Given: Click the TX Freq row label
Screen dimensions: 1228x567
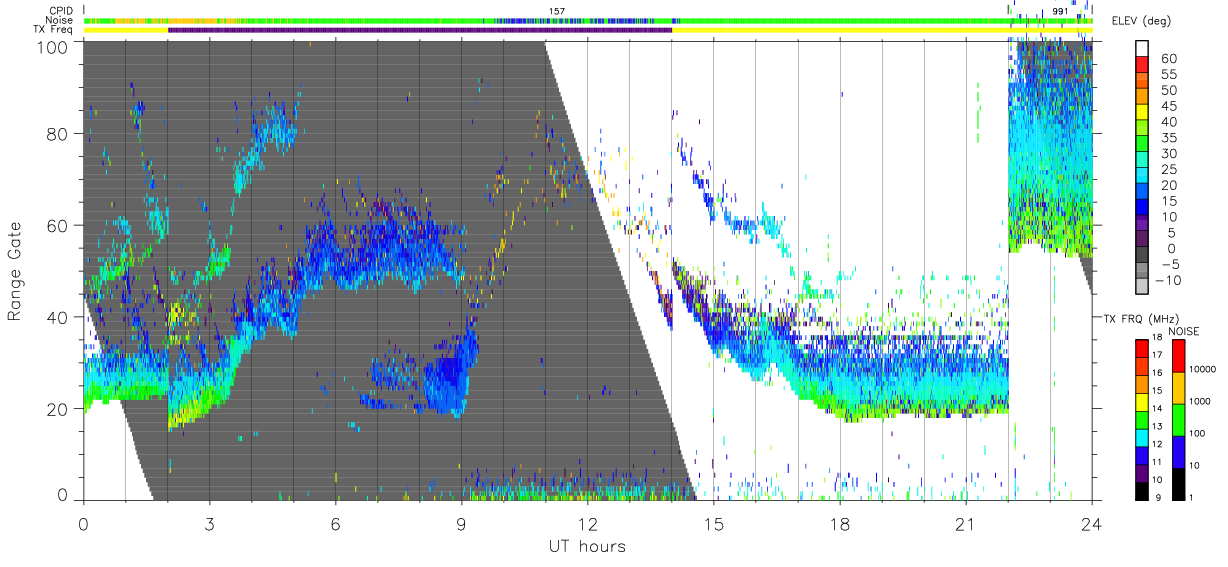Looking at the screenshot, I should tap(55, 30).
